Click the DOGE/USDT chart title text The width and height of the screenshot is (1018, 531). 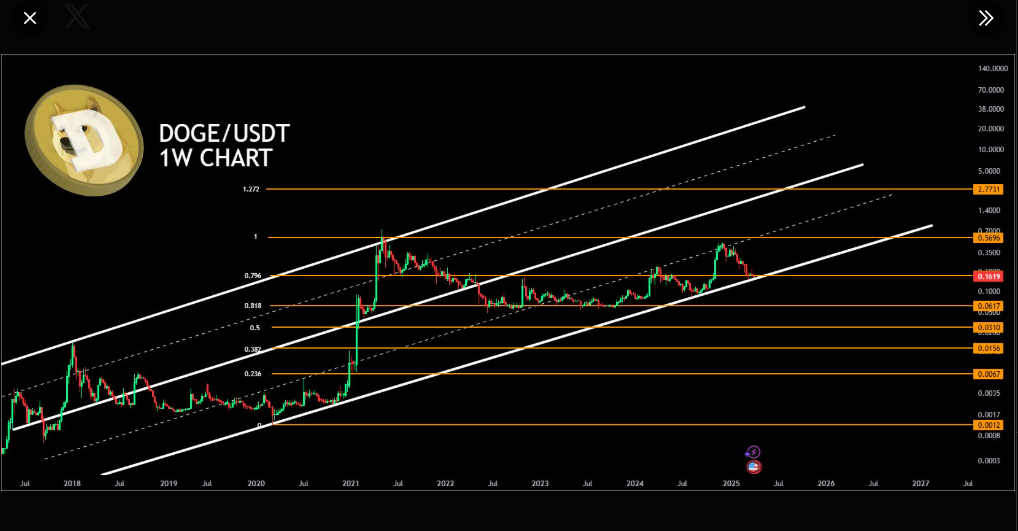(x=224, y=135)
